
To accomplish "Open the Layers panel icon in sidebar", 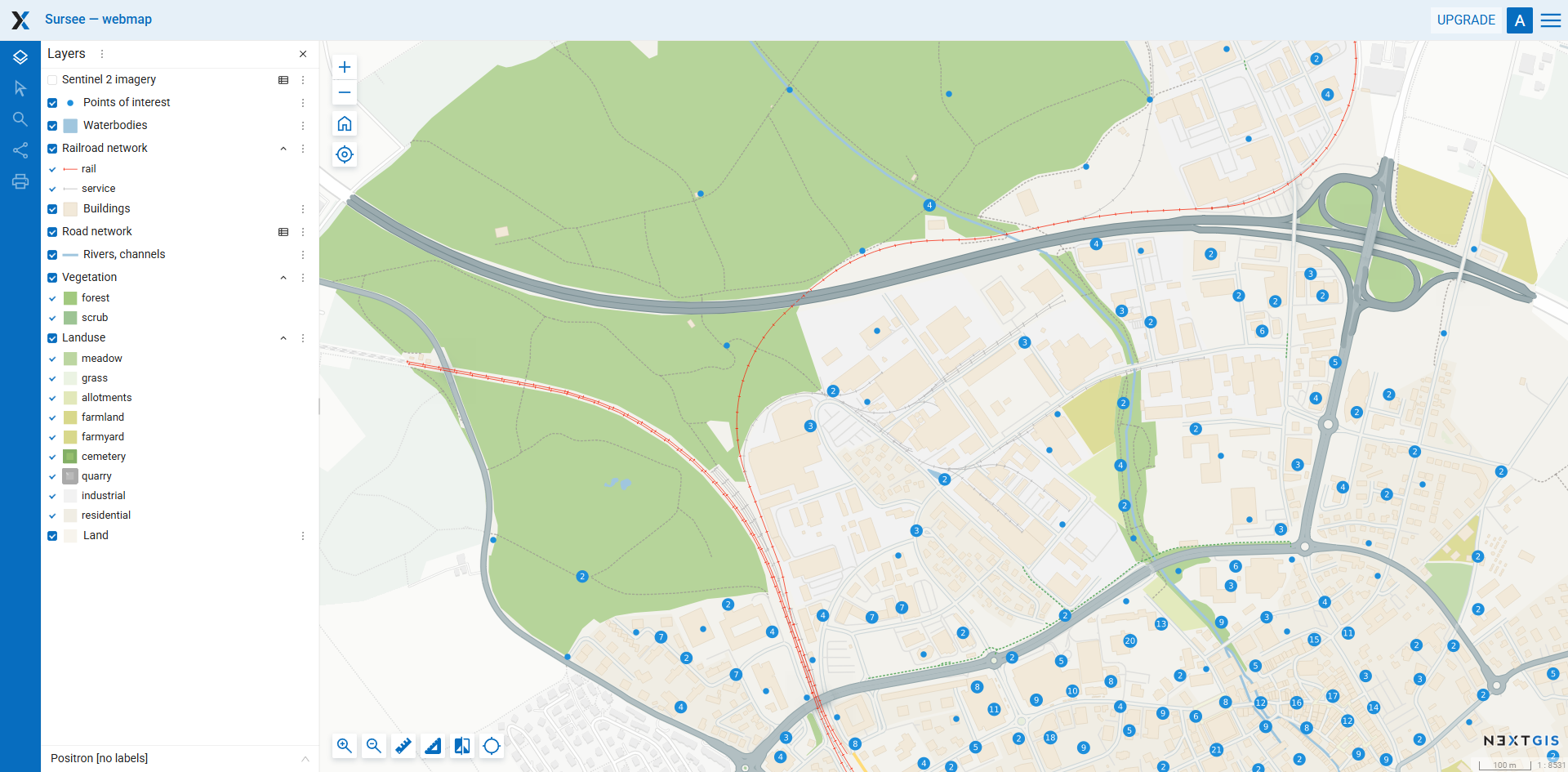I will (20, 57).
